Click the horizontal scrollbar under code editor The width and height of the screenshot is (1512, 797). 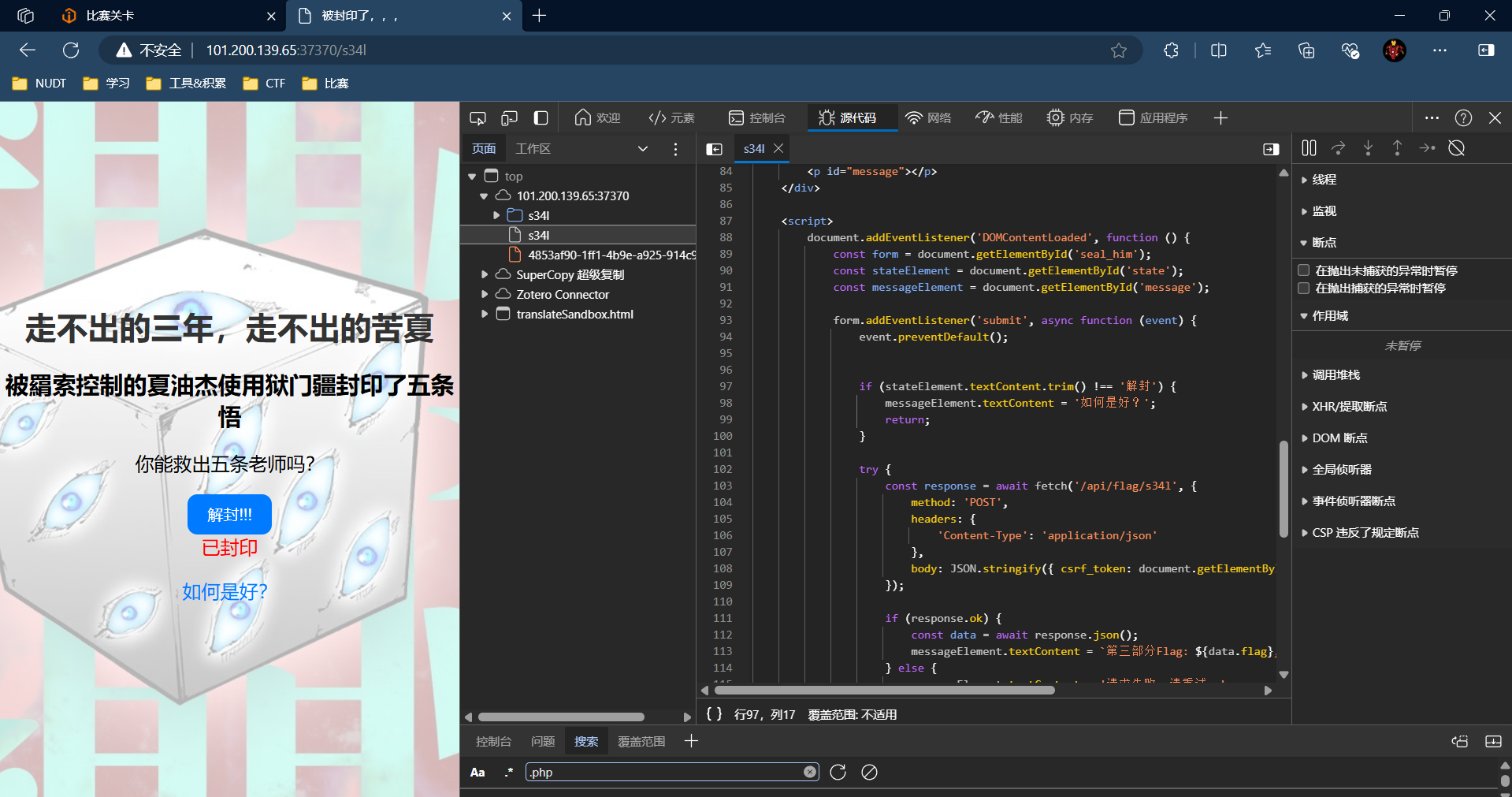click(882, 691)
